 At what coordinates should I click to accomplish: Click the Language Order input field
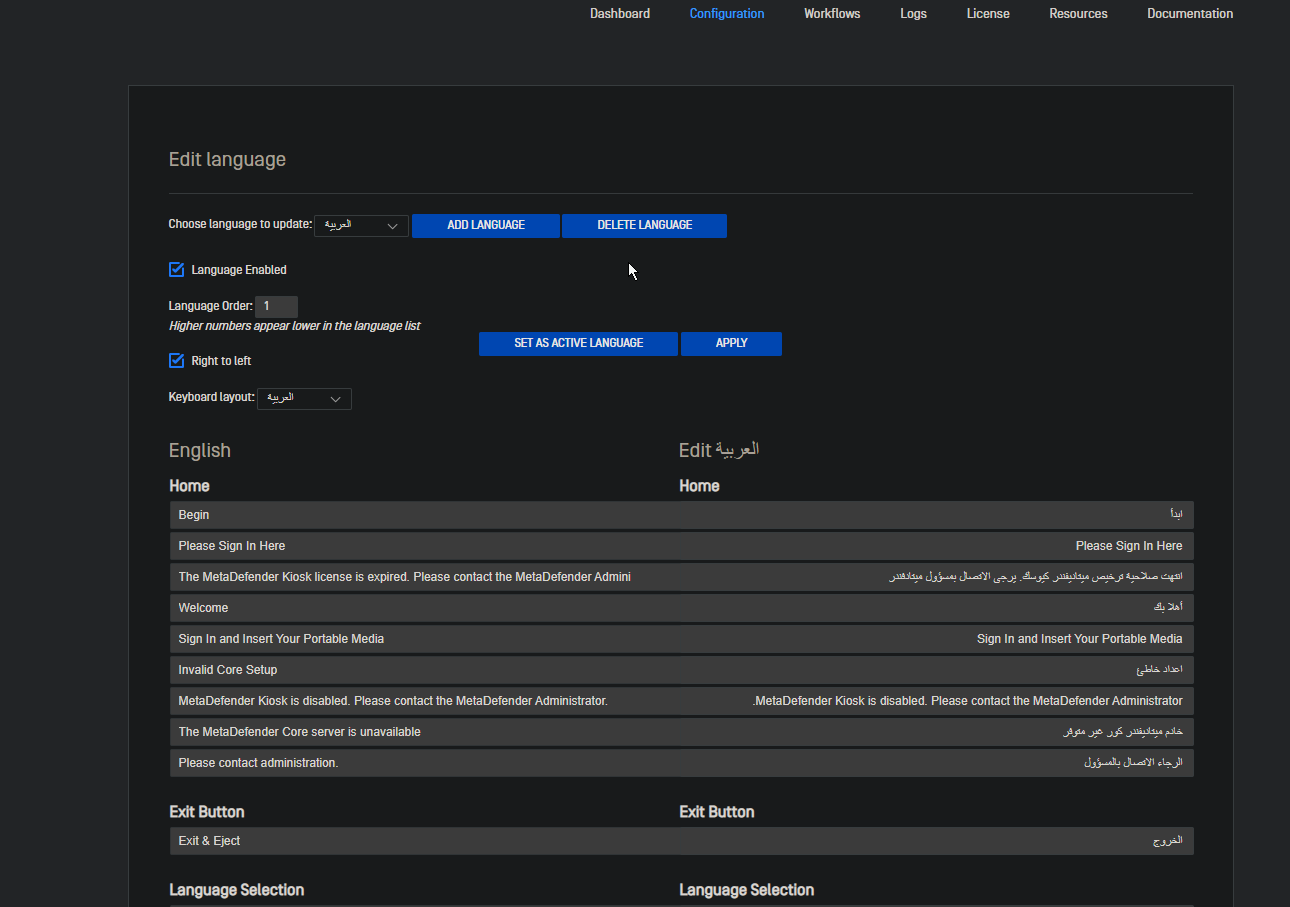point(276,307)
